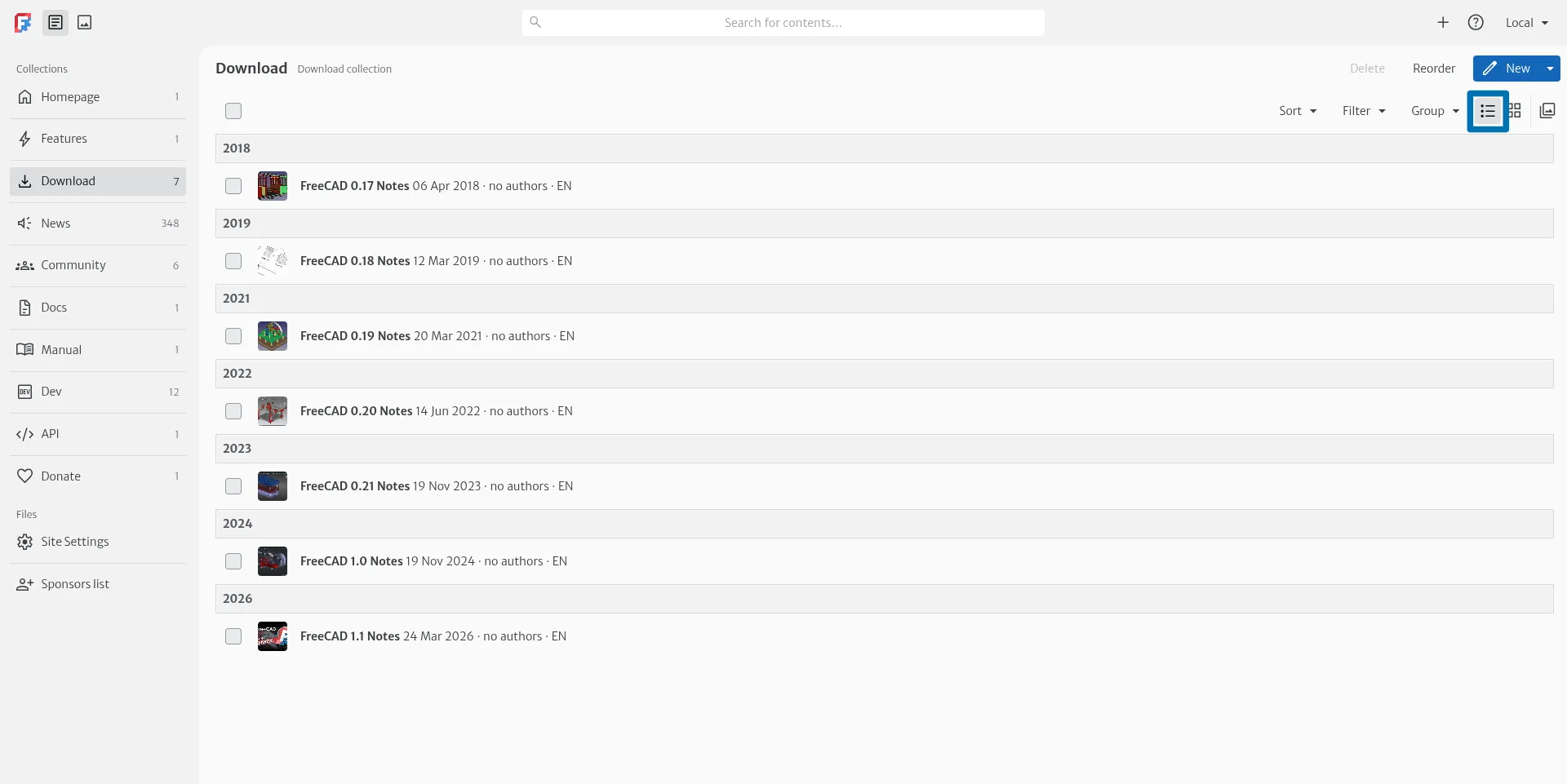1567x784 pixels.
Task: Open Site Settings file
Action: [x=98, y=542]
